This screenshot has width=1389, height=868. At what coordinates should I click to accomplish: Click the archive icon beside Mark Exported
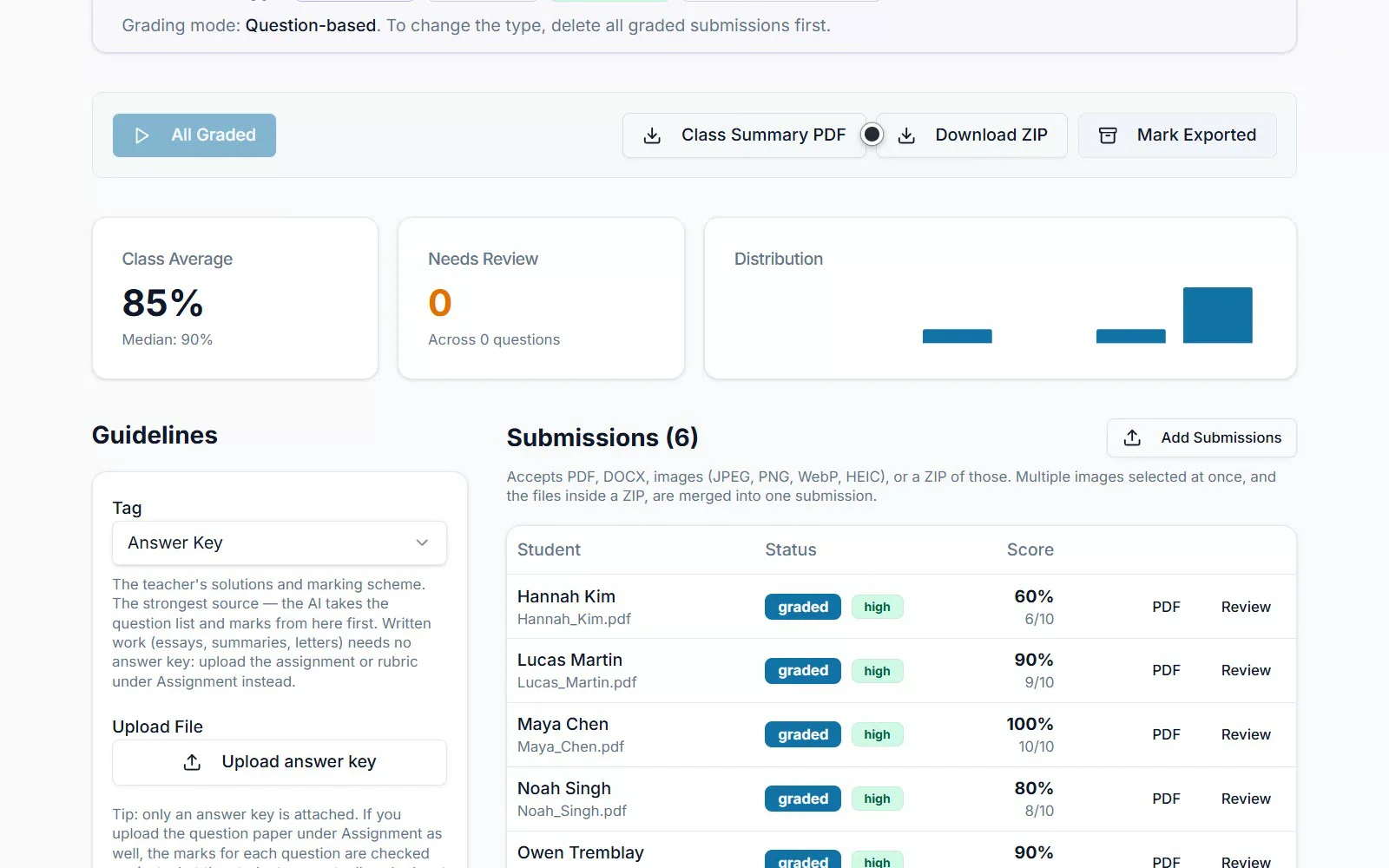[1108, 135]
